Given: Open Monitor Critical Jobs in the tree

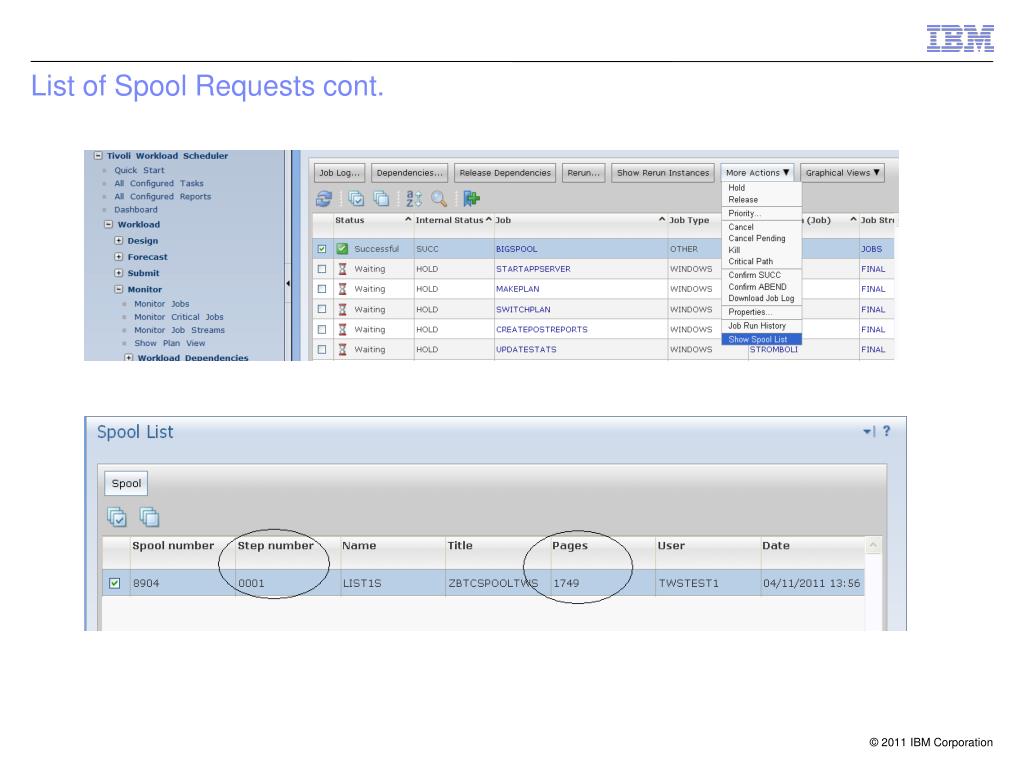Looking at the screenshot, I should [x=178, y=317].
